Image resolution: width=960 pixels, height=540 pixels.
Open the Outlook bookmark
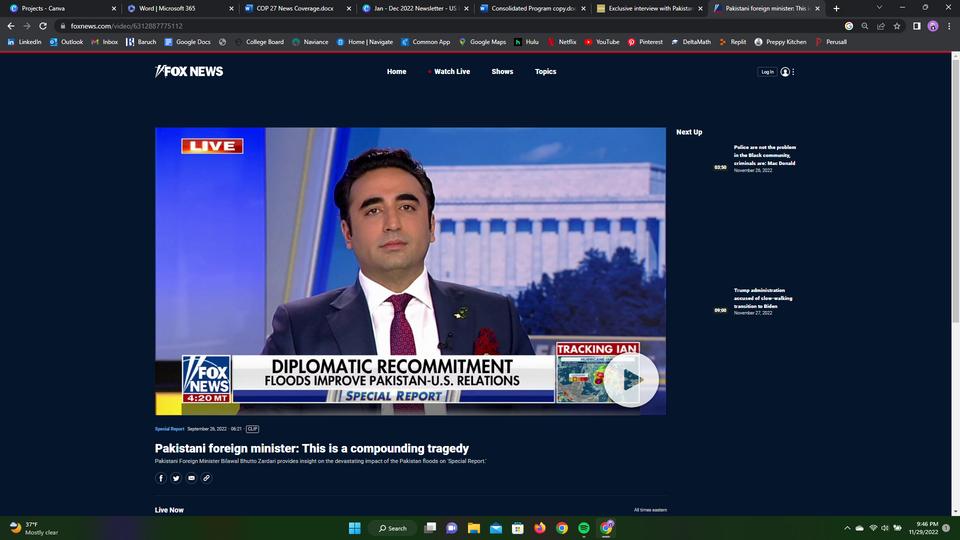point(66,42)
